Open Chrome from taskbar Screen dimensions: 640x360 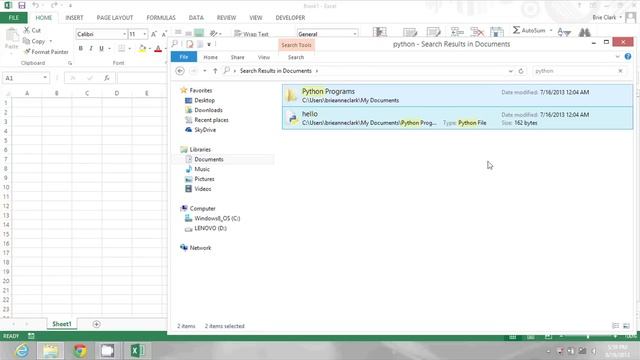tap(80, 351)
